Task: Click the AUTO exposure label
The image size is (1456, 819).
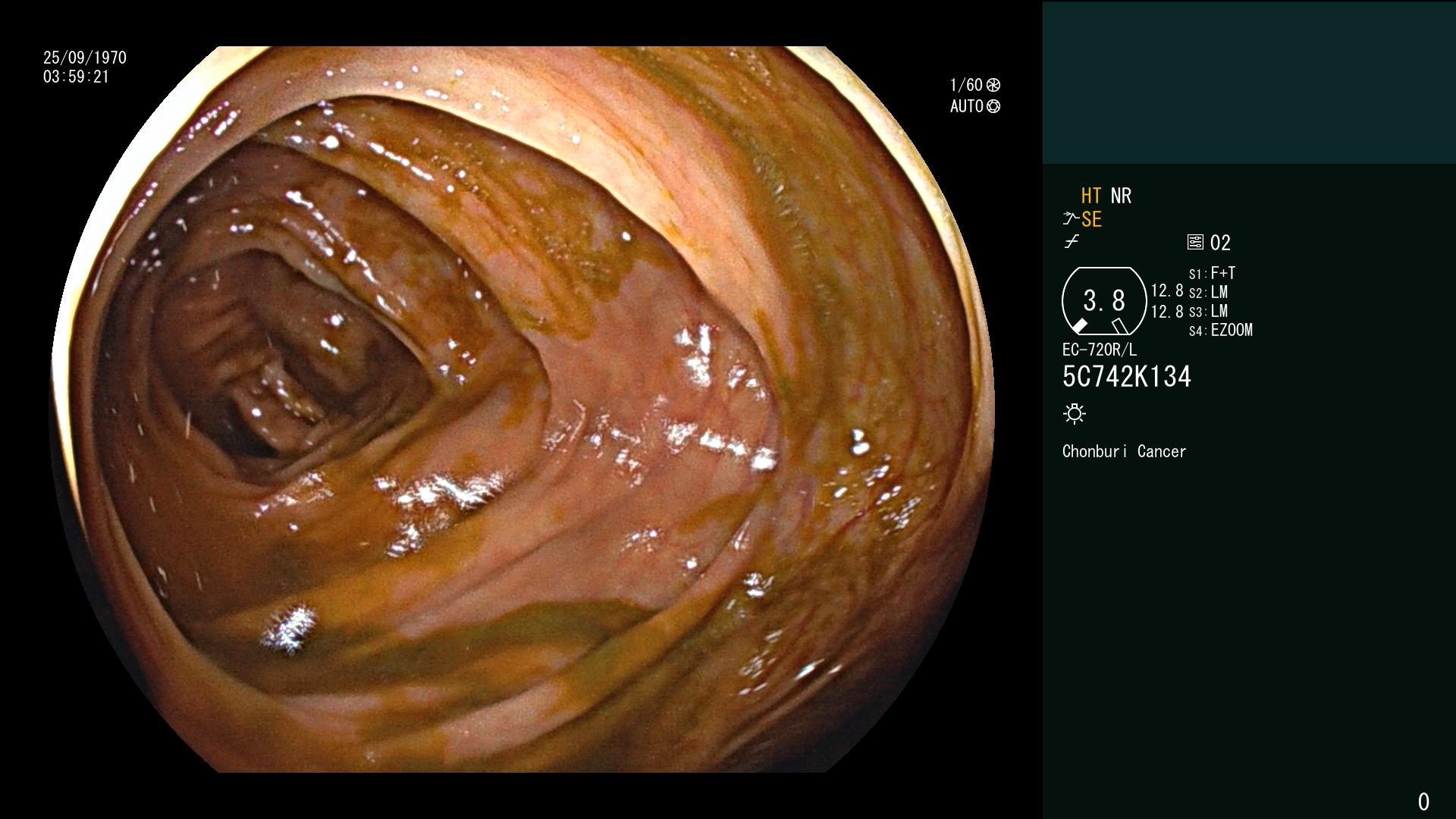Action: click(x=967, y=106)
